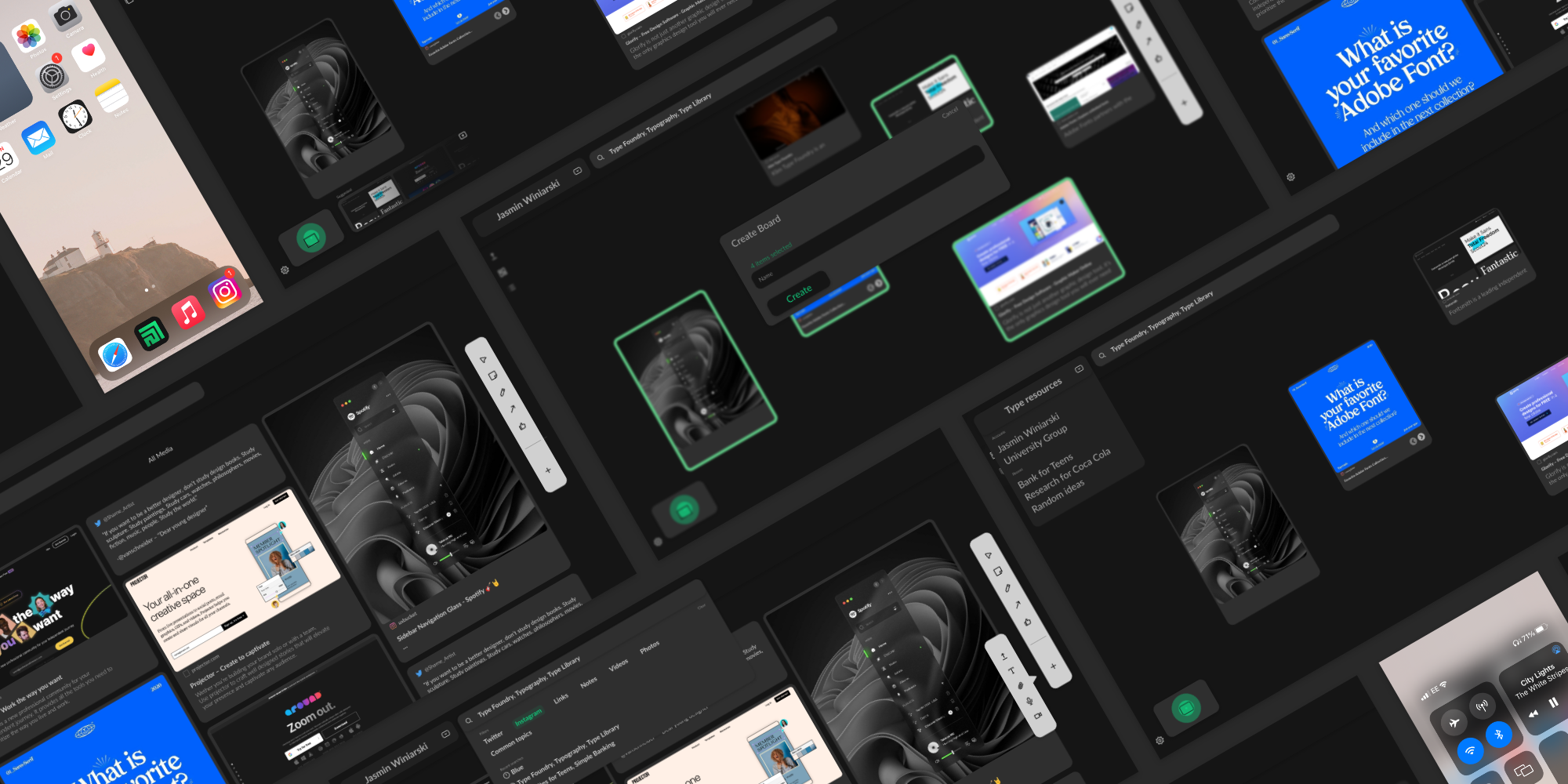The width and height of the screenshot is (1568, 784).
Task: Launch the green app in the iPad dock
Action: coord(151,334)
